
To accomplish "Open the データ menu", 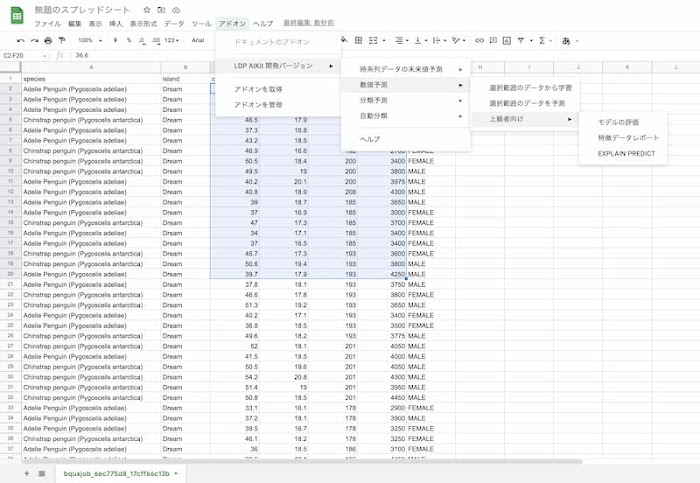I will tap(174, 24).
